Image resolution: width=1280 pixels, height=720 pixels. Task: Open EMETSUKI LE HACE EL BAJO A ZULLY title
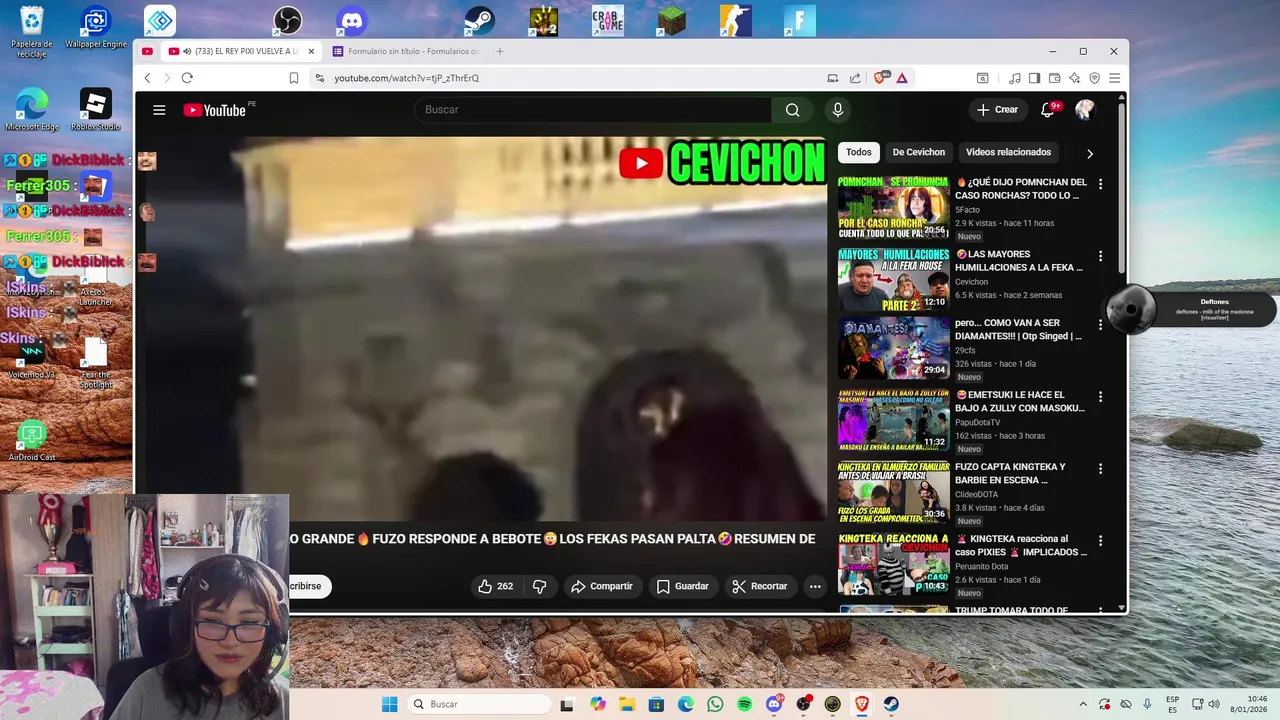pyautogui.click(x=1019, y=401)
